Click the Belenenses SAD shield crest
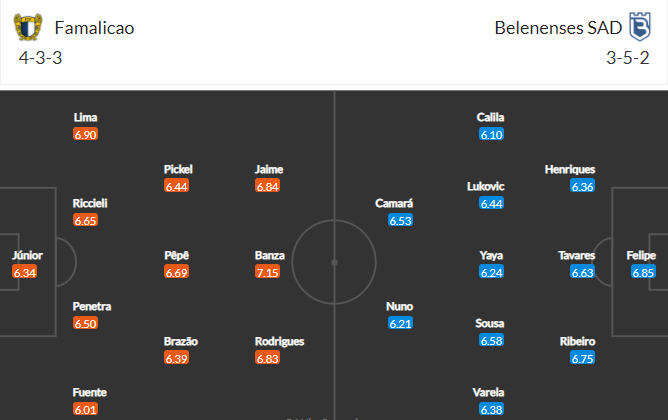668x420 pixels. pyautogui.click(x=640, y=27)
